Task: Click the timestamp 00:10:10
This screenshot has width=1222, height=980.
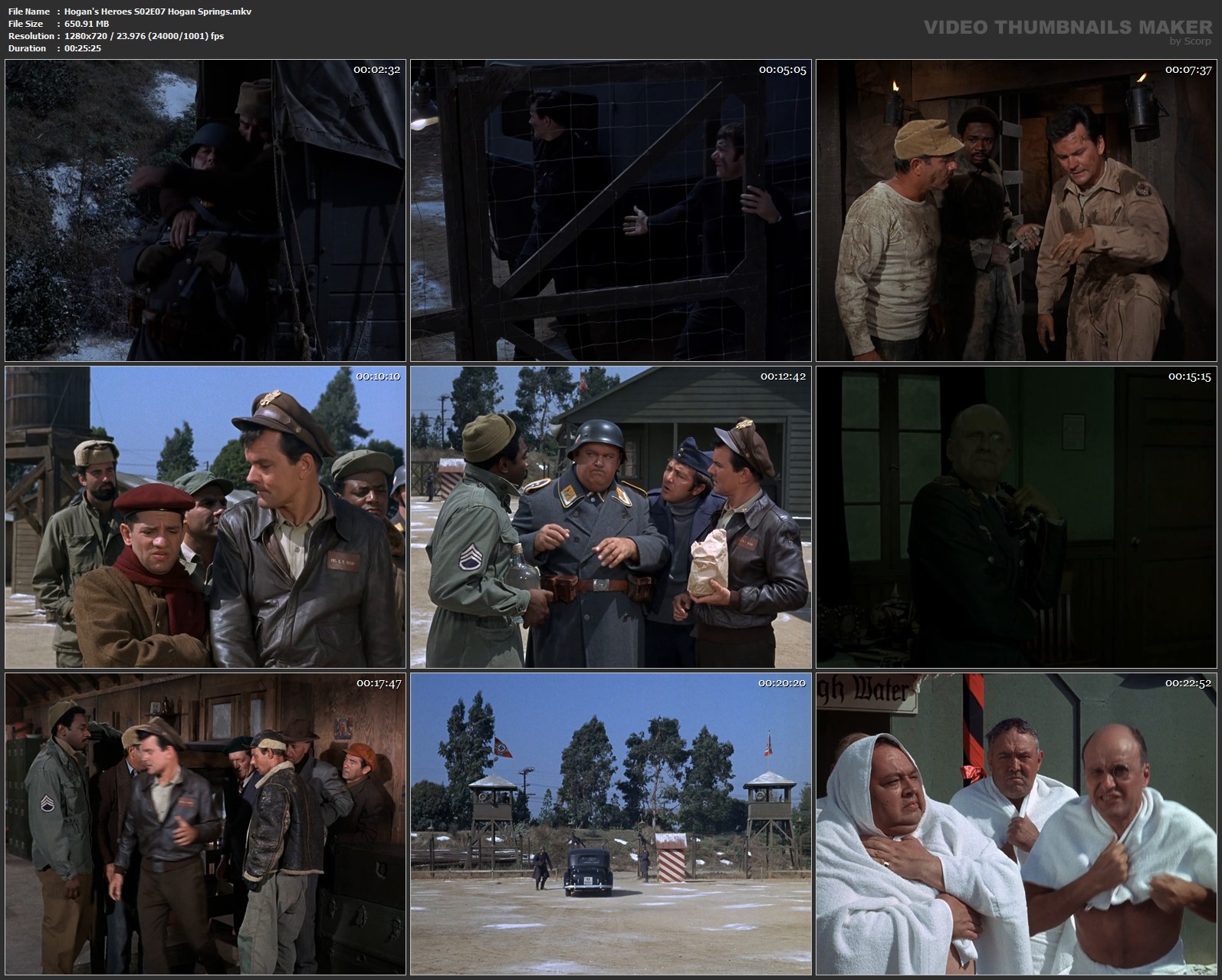Action: click(378, 377)
